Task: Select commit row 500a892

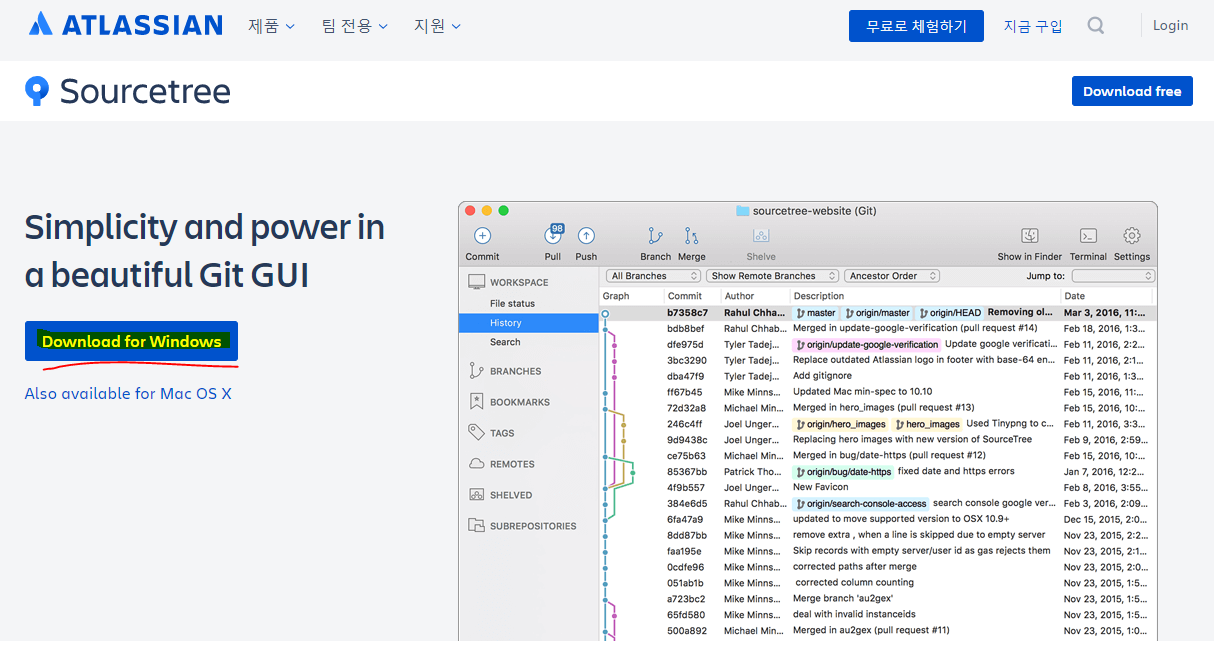Action: [878, 630]
